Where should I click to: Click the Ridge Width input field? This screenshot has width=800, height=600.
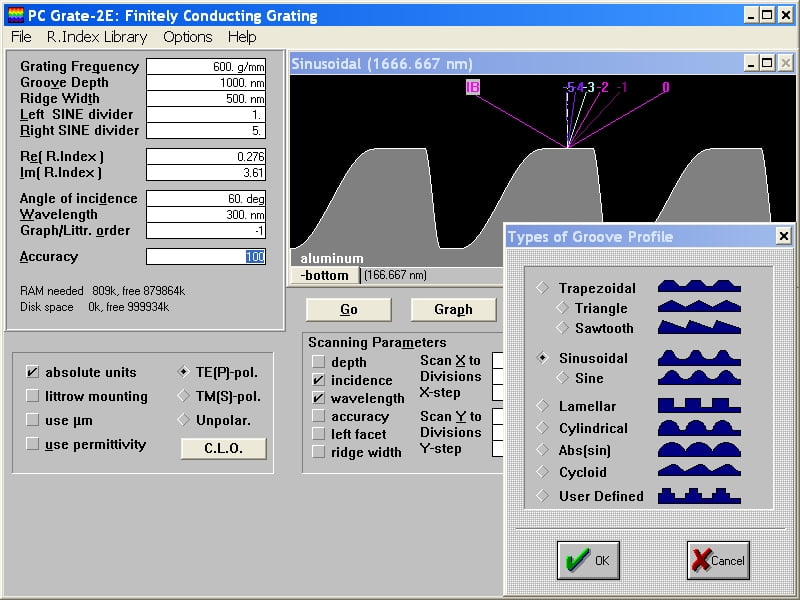[206, 98]
